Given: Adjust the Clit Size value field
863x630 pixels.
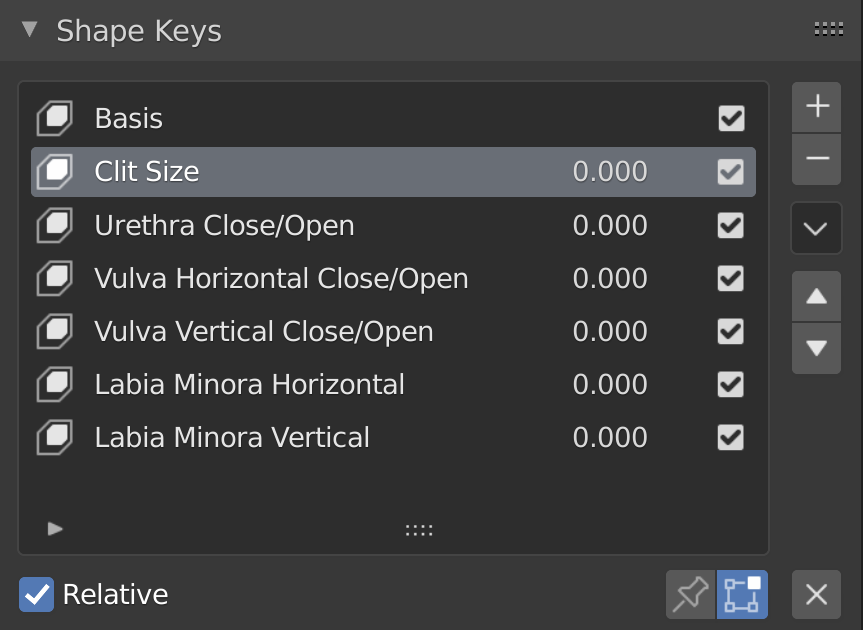Looking at the screenshot, I should pyautogui.click(x=610, y=172).
